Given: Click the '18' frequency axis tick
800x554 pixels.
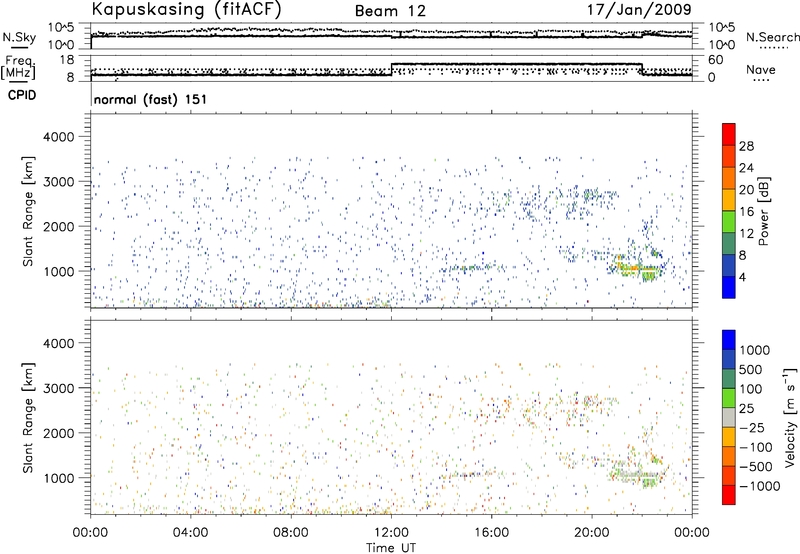Looking at the screenshot, I should point(67,60).
